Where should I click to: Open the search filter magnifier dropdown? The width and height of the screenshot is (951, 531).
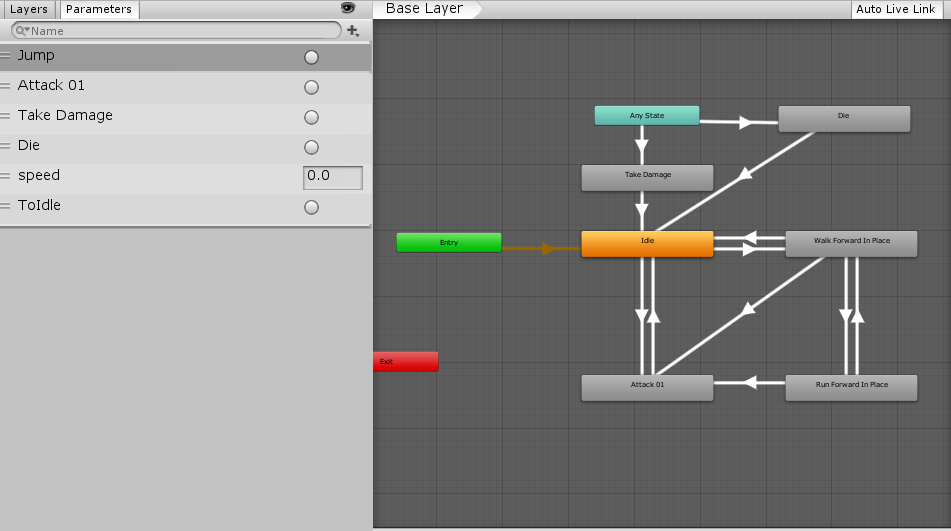coord(21,31)
